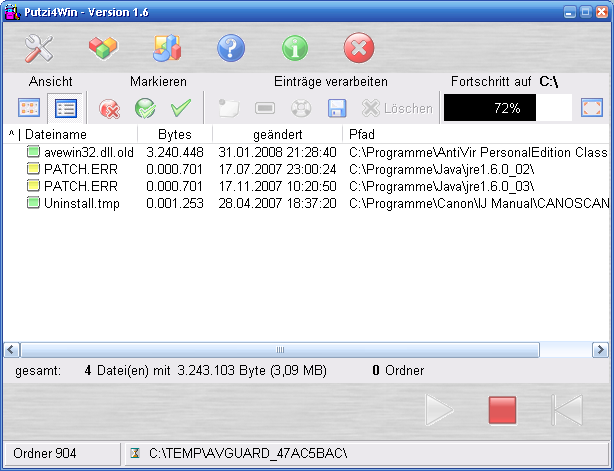This screenshot has width=614, height=471.
Task: Toggle the yellow checkbox of PATCH.ERR in jre1.6.0_03
Action: [33, 185]
